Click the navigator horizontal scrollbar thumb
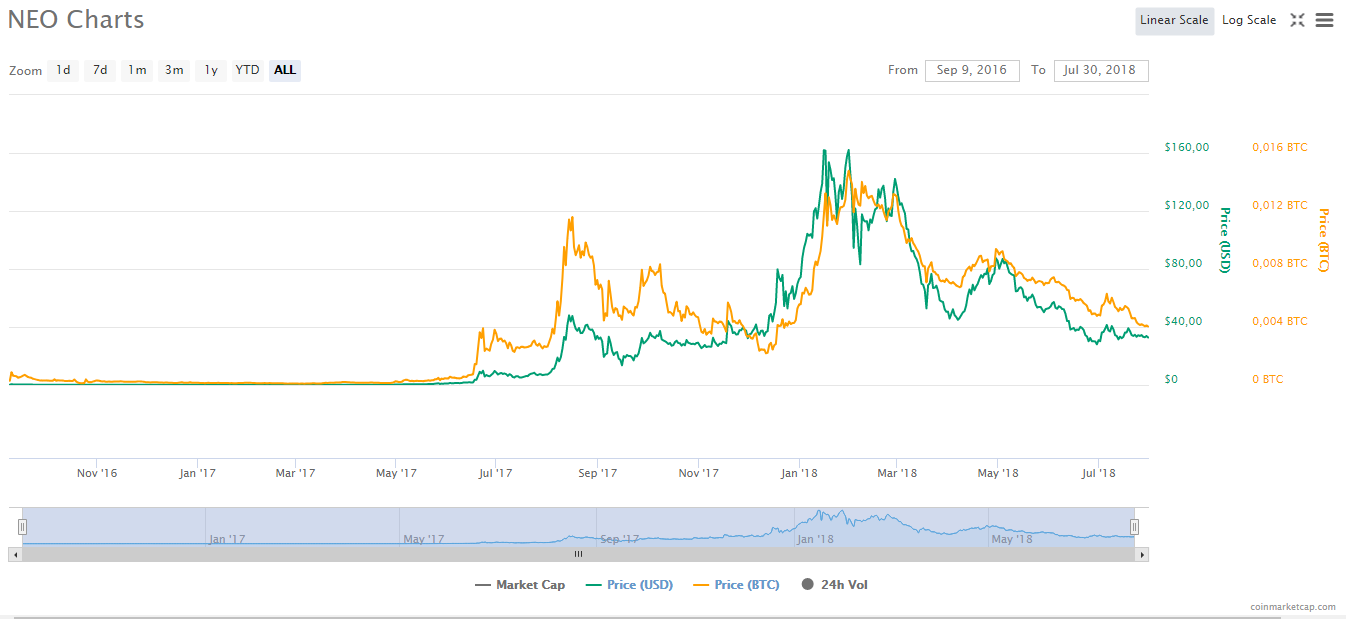 coord(578,554)
